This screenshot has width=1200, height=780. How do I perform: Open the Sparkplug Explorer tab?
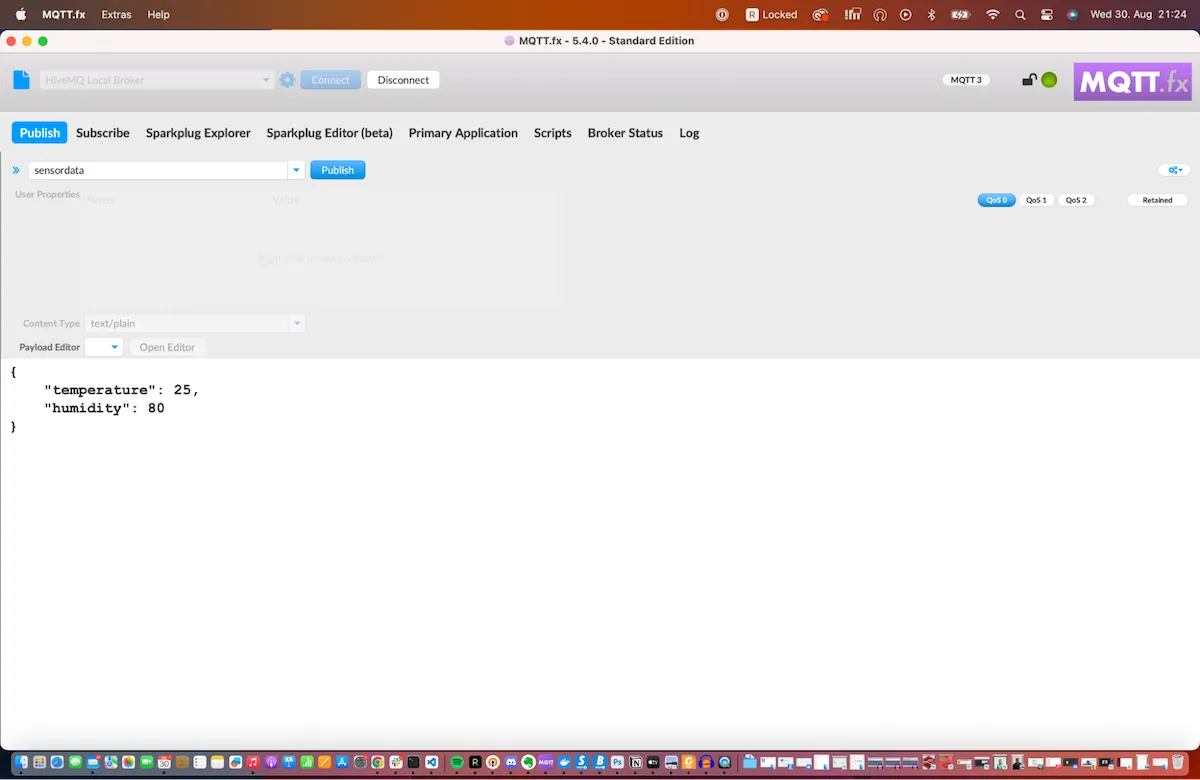198,133
